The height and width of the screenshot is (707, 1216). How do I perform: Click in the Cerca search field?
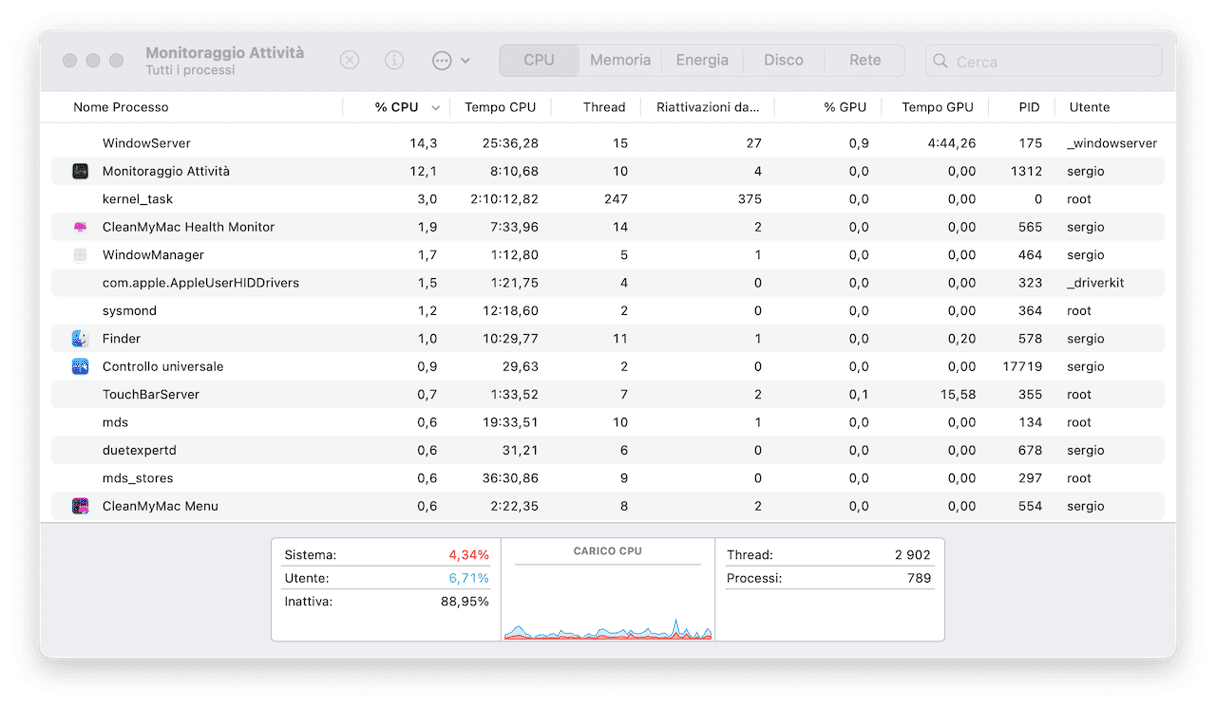1050,61
